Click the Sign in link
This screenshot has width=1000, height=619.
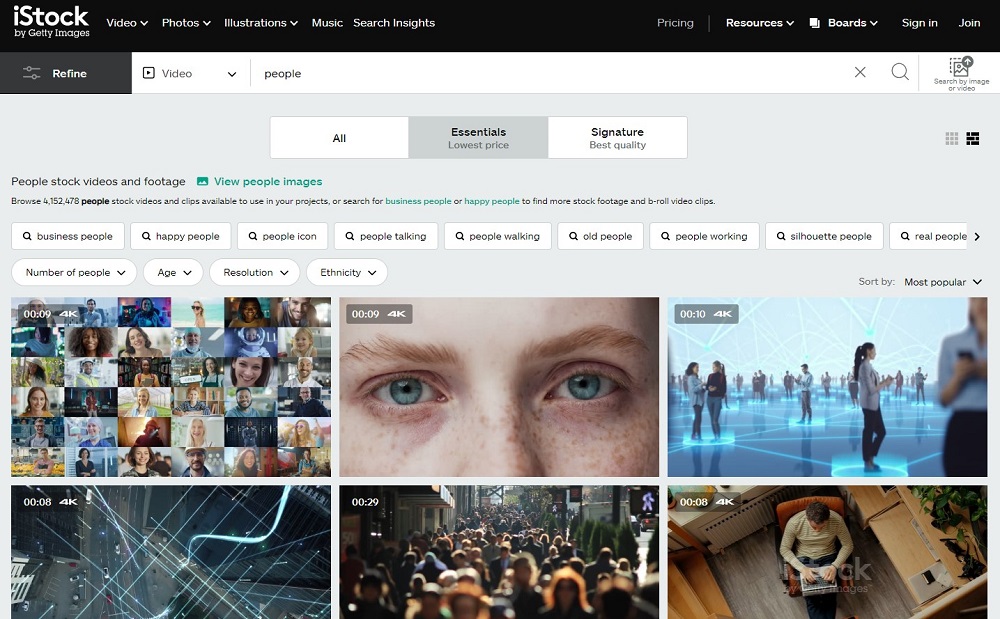(x=919, y=22)
